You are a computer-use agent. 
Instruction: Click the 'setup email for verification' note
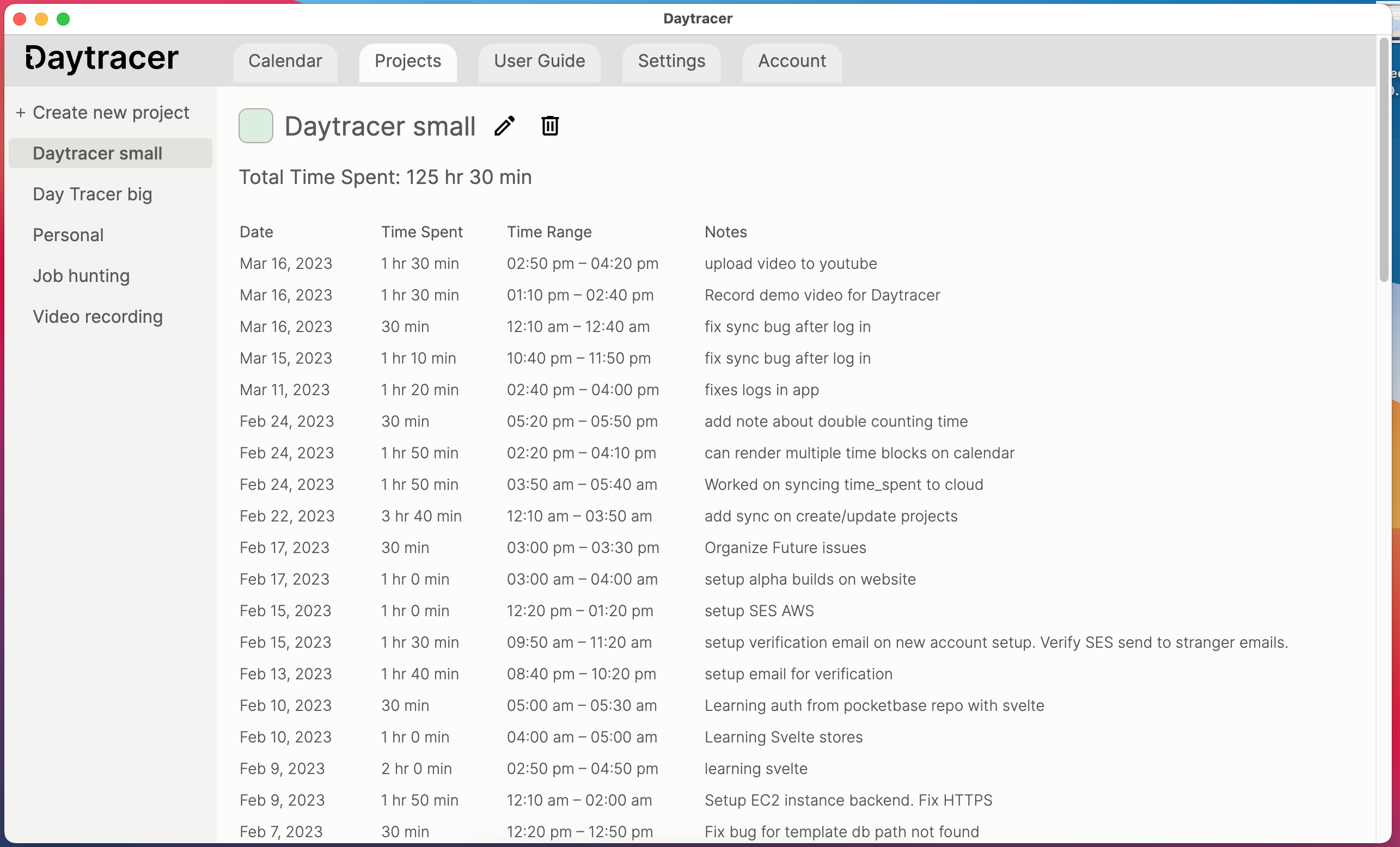click(798, 674)
